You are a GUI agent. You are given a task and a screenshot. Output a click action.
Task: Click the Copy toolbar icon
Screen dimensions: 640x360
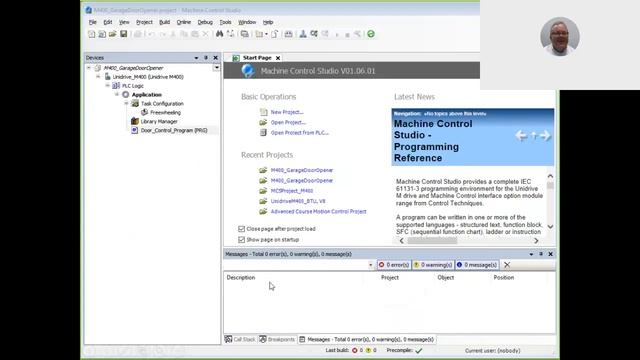[184, 34]
